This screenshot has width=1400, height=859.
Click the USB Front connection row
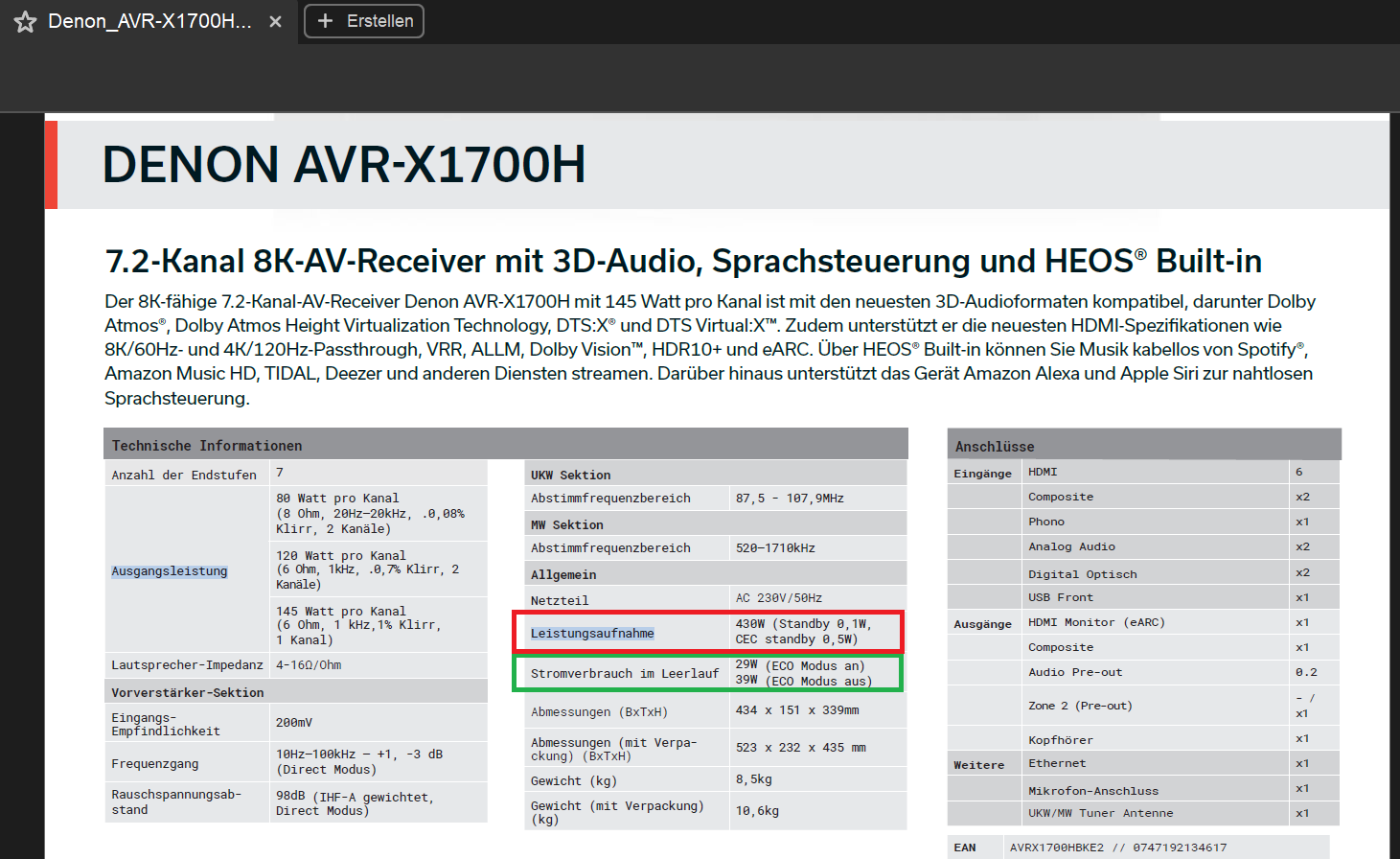coord(1181,597)
